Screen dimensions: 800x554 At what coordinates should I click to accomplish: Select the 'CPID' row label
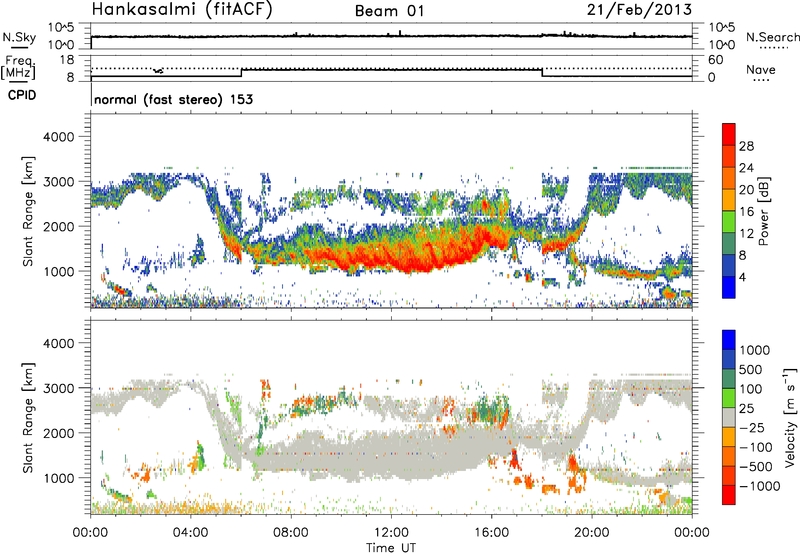22,95
